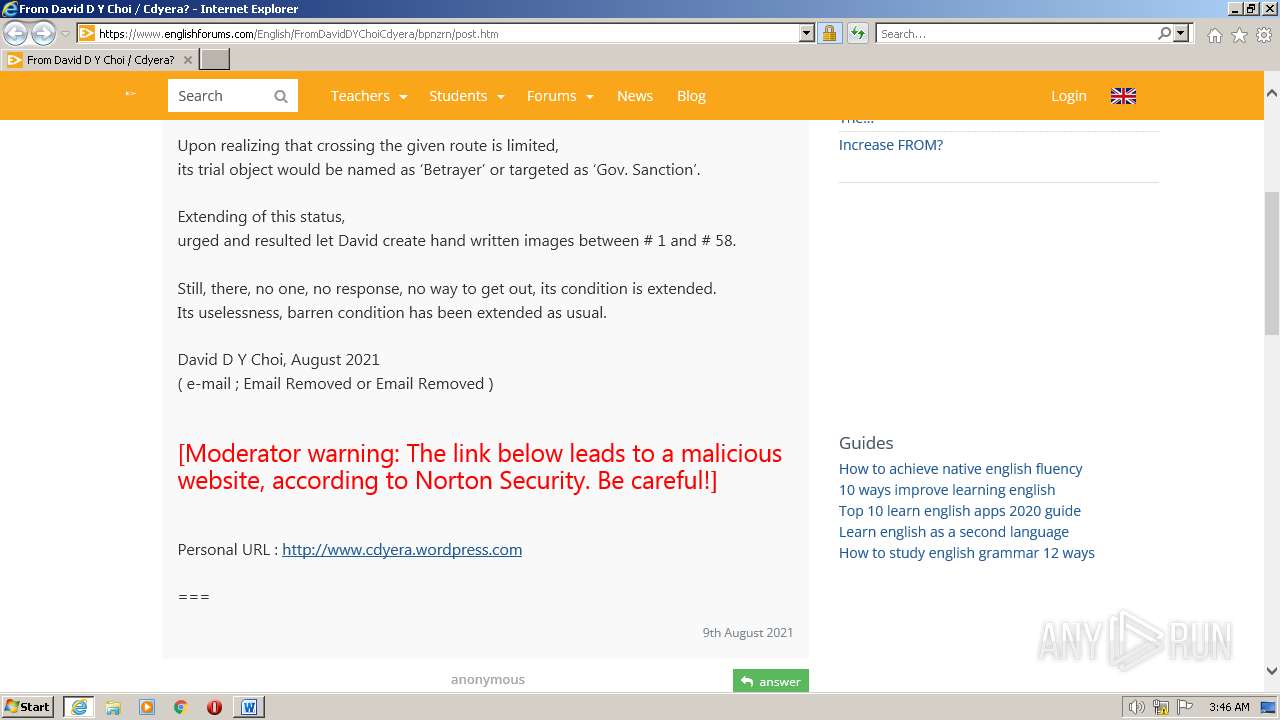Close the current browser tab
The height and width of the screenshot is (720, 1280).
tap(187, 60)
